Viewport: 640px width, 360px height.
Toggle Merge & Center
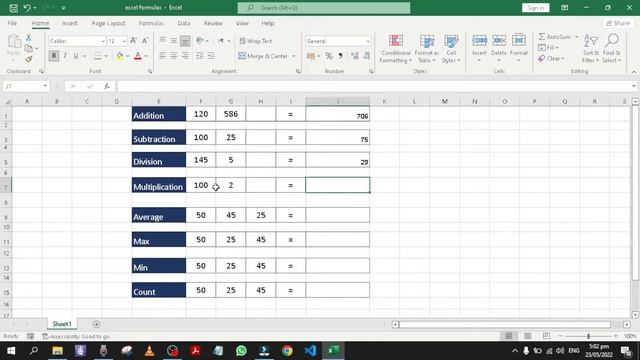click(263, 56)
